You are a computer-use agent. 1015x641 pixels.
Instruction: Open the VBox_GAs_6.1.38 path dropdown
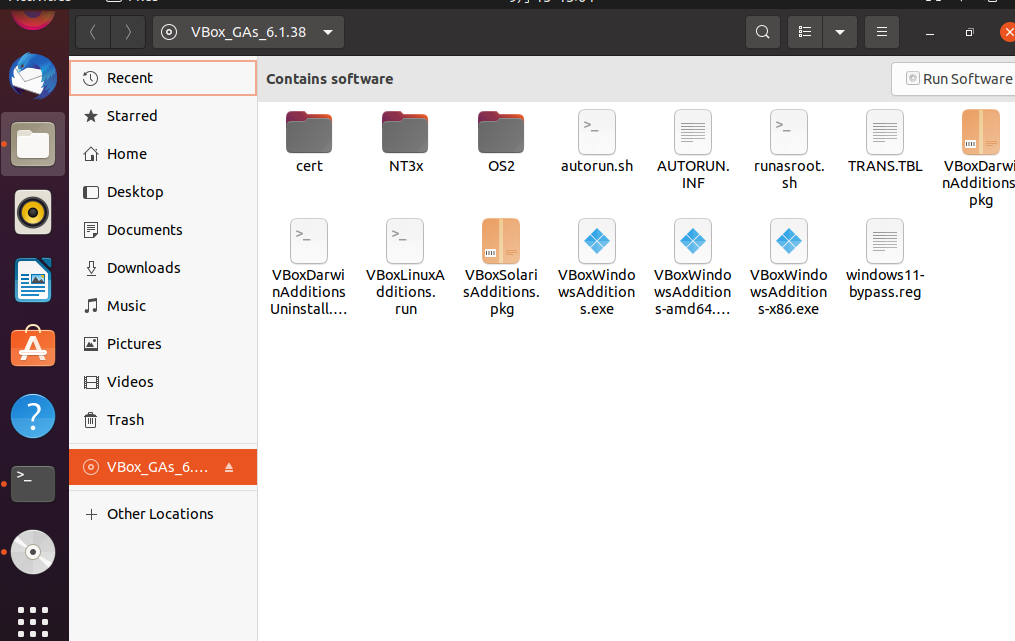(x=328, y=31)
